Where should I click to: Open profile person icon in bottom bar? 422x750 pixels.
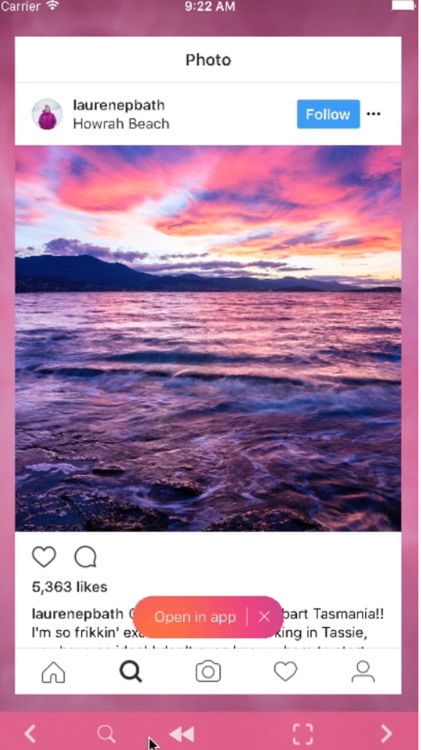pyautogui.click(x=363, y=672)
